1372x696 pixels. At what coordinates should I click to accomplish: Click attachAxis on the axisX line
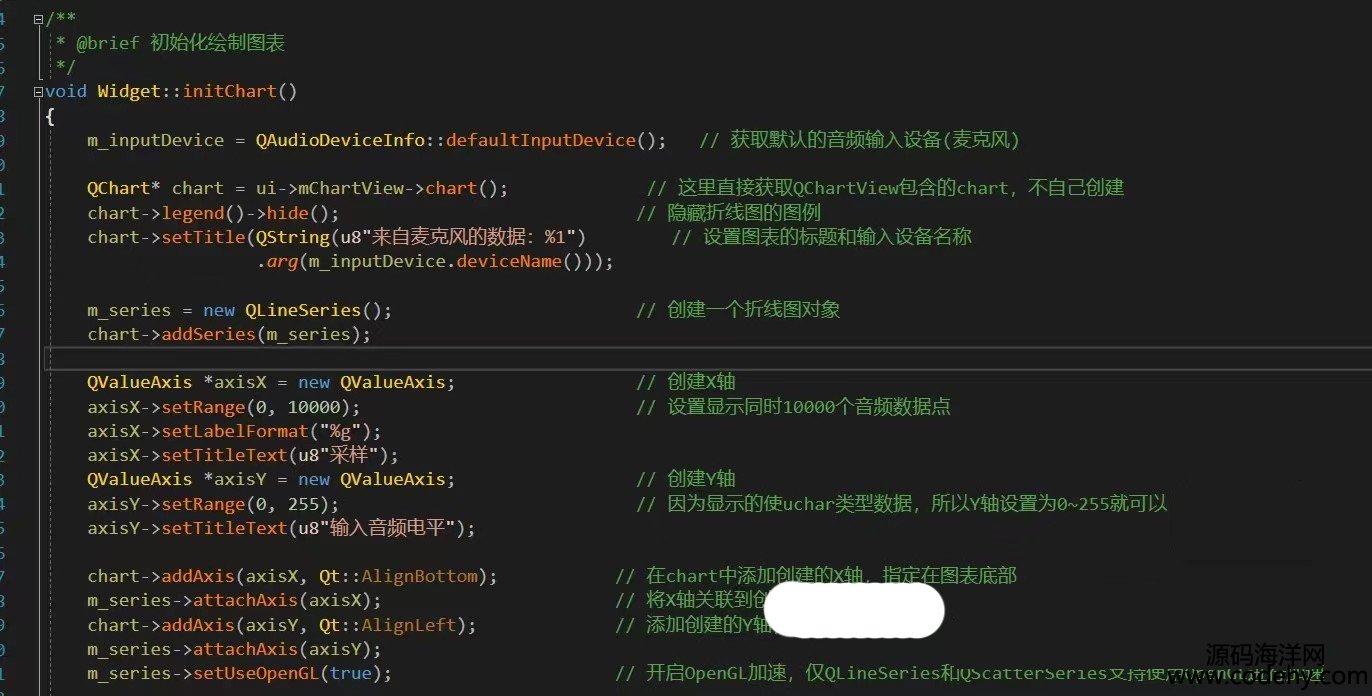click(x=245, y=600)
